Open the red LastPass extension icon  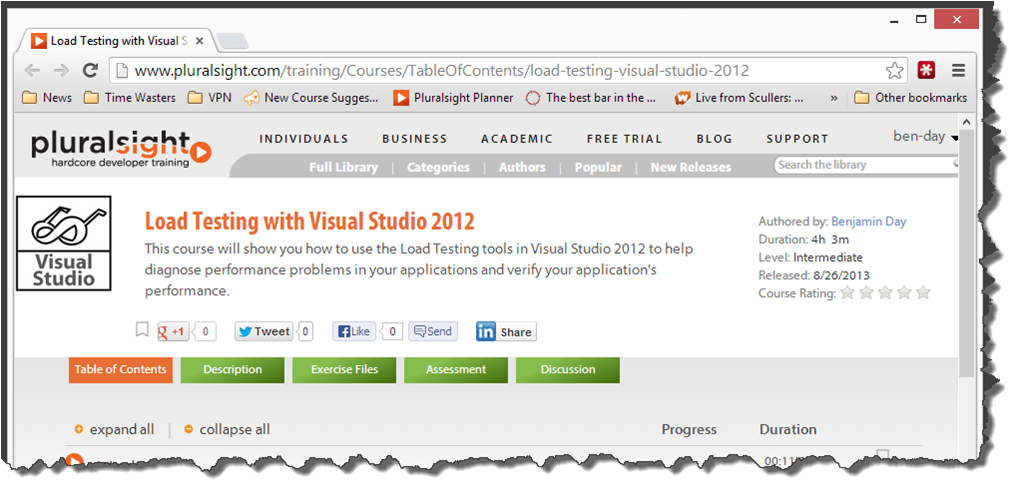tap(926, 71)
